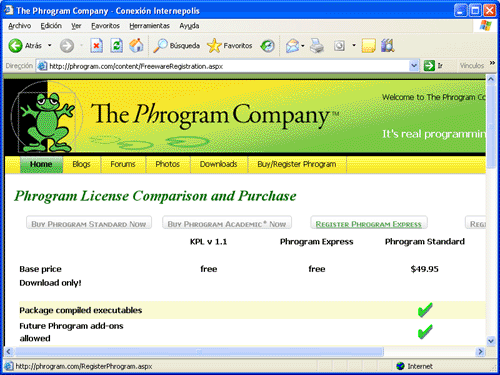Viewport: 500px width, 375px height.
Task: Click the Phrogram Express column header
Action: tap(317, 242)
